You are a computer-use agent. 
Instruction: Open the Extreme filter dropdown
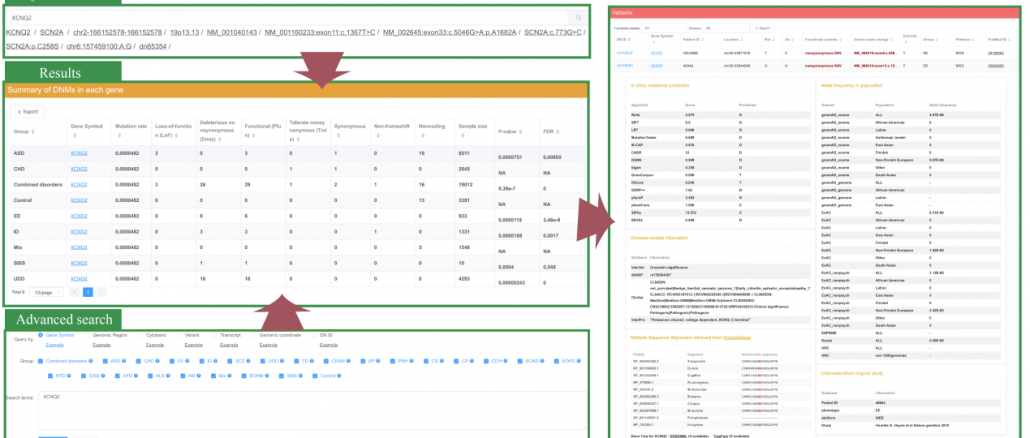pos(725,28)
